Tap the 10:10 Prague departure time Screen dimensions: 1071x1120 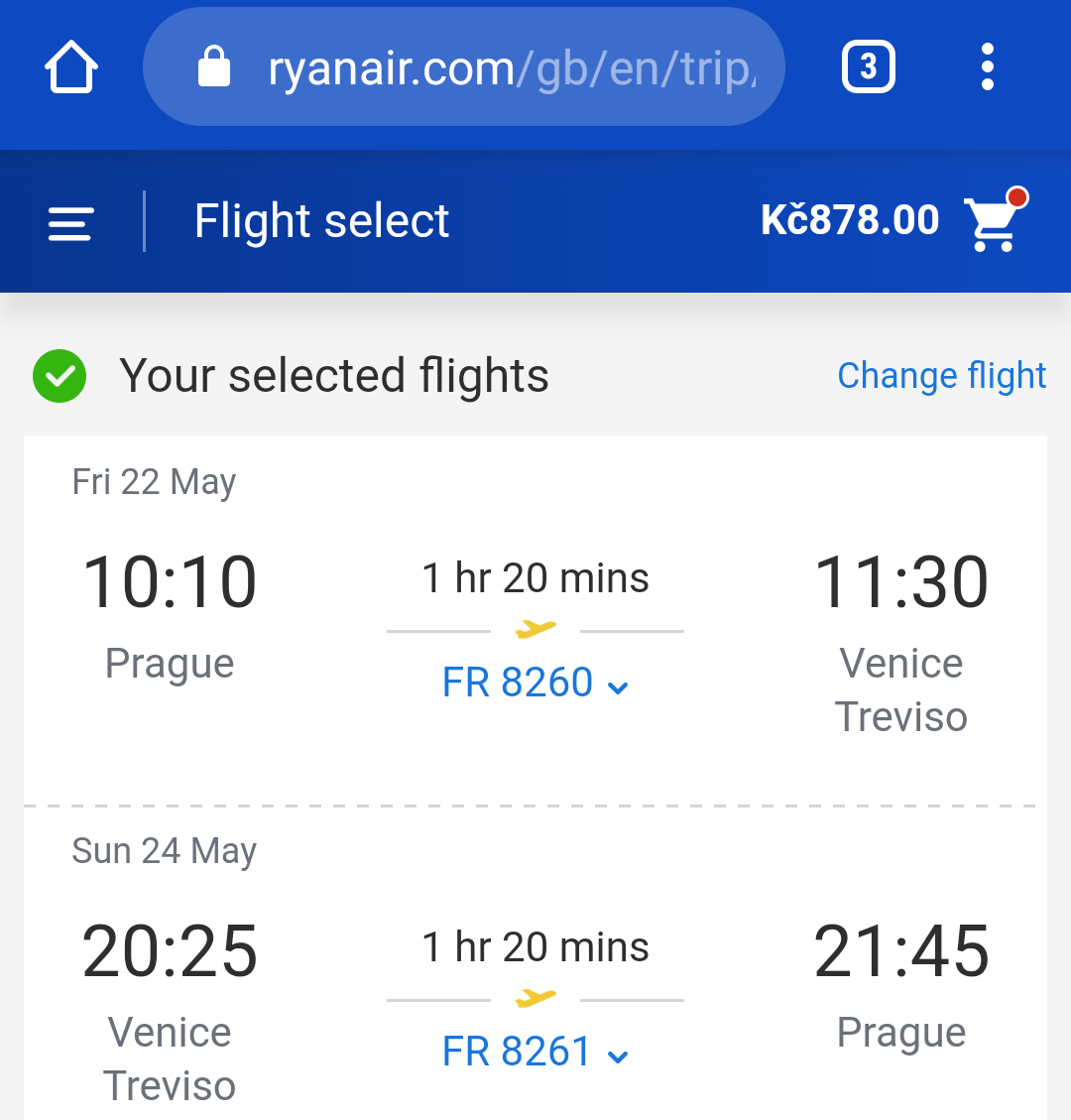170,583
